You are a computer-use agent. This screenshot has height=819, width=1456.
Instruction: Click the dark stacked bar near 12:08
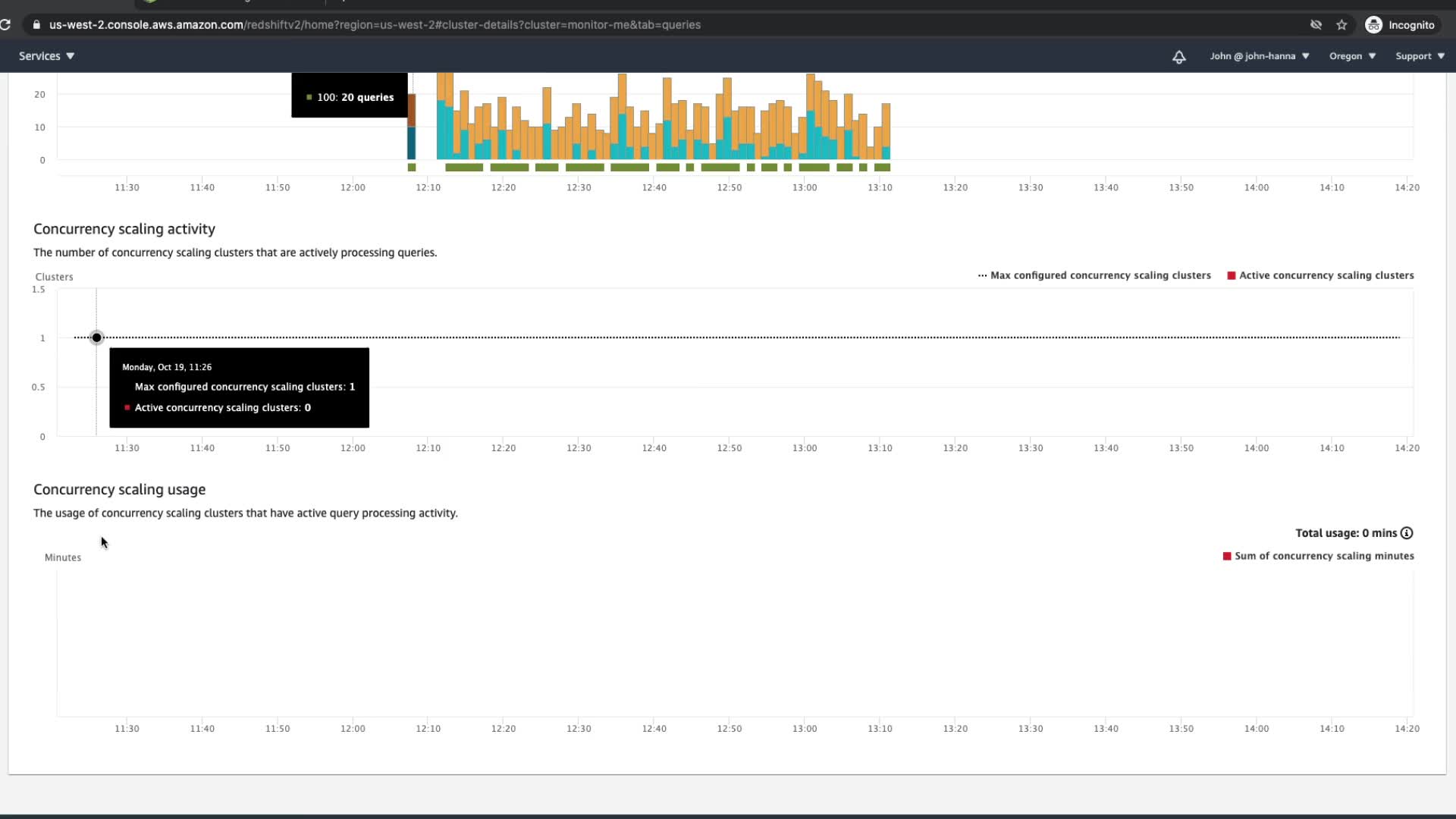(412, 127)
